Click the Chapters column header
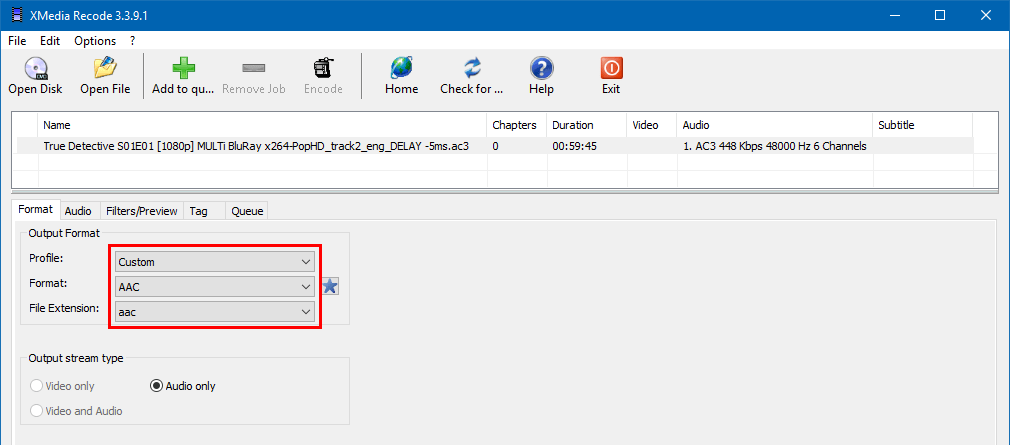 click(517, 125)
